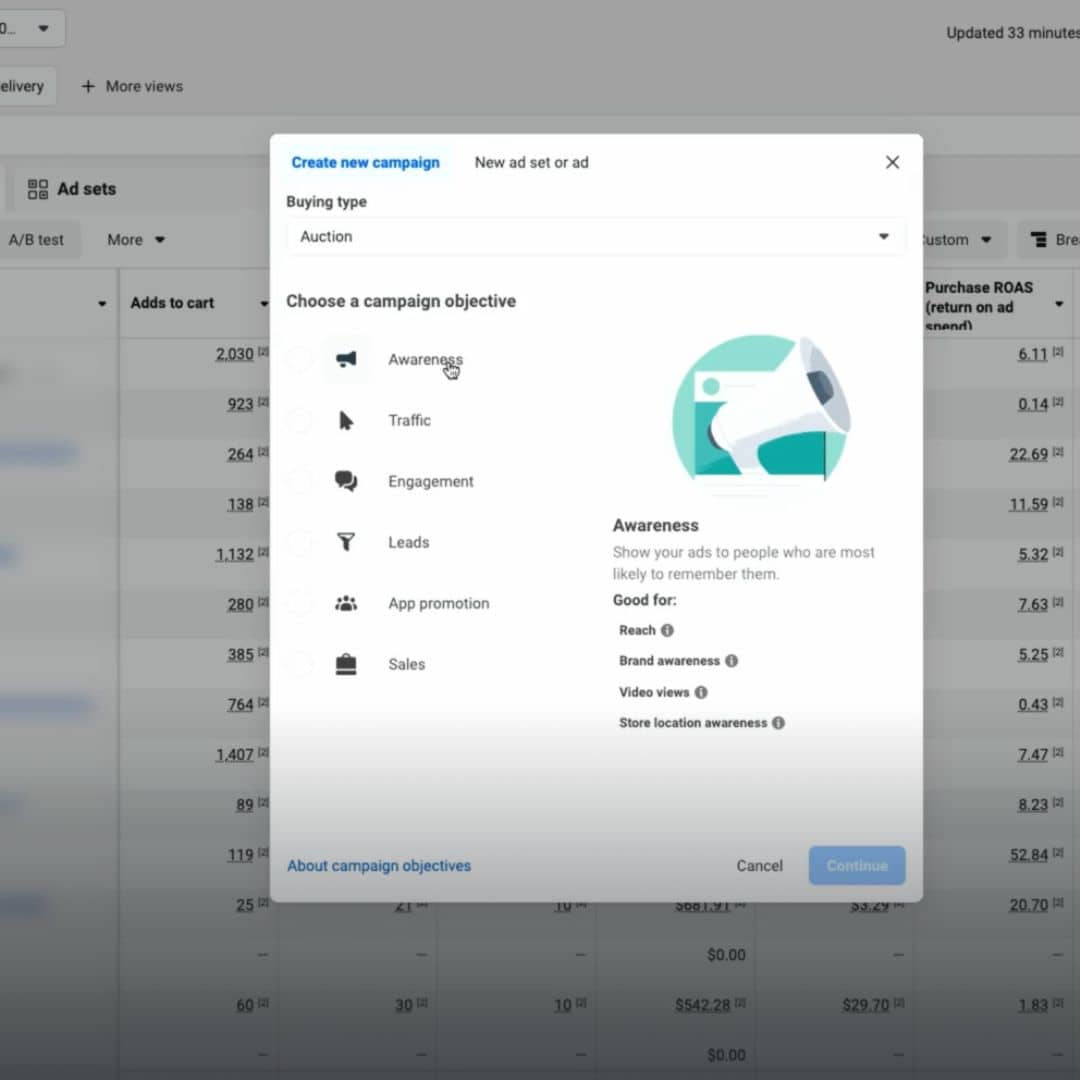Show info for Store location awareness
Screen dimensions: 1080x1080
click(x=778, y=723)
